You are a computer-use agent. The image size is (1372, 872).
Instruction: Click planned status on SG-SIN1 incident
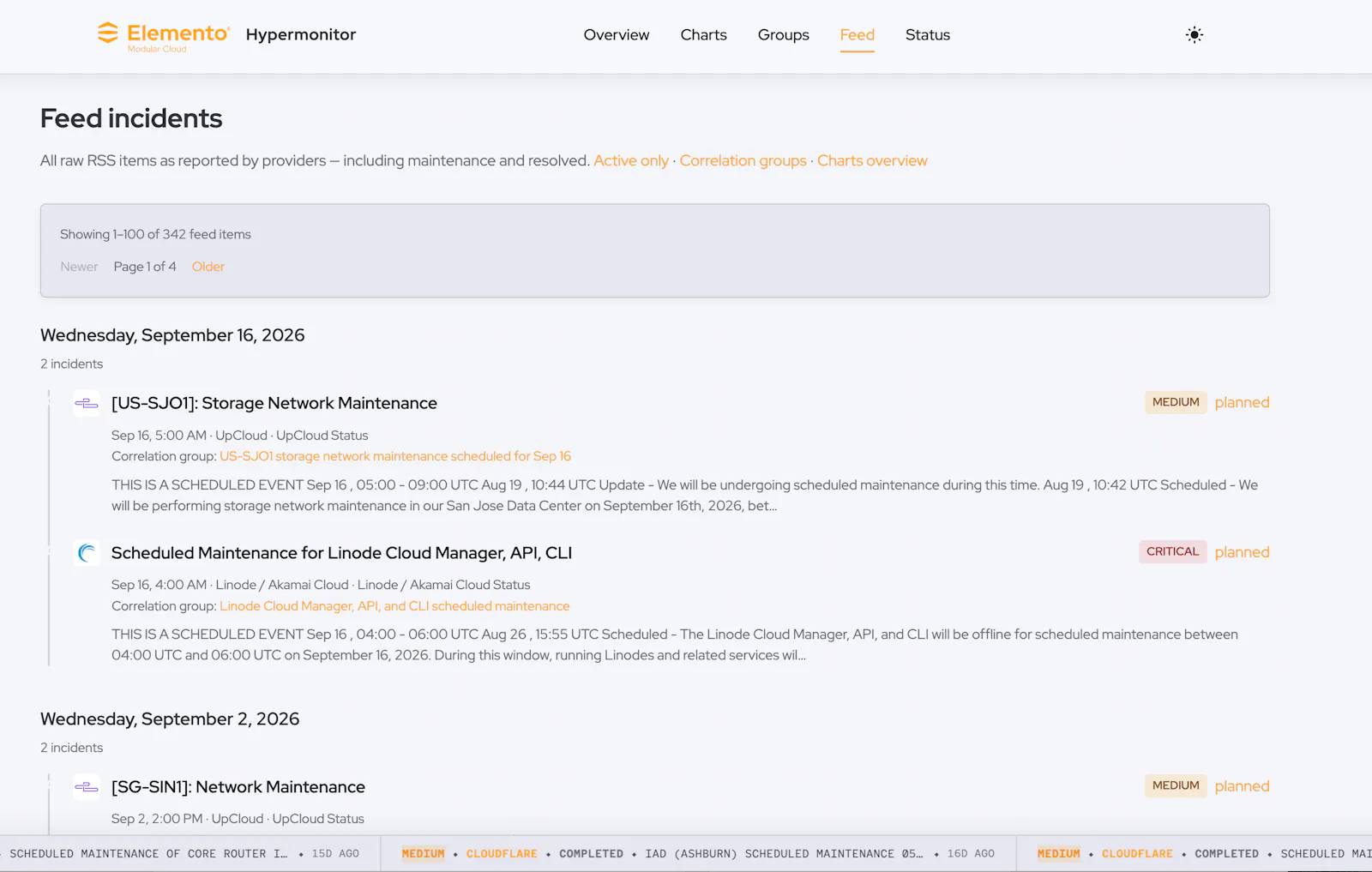1242,786
